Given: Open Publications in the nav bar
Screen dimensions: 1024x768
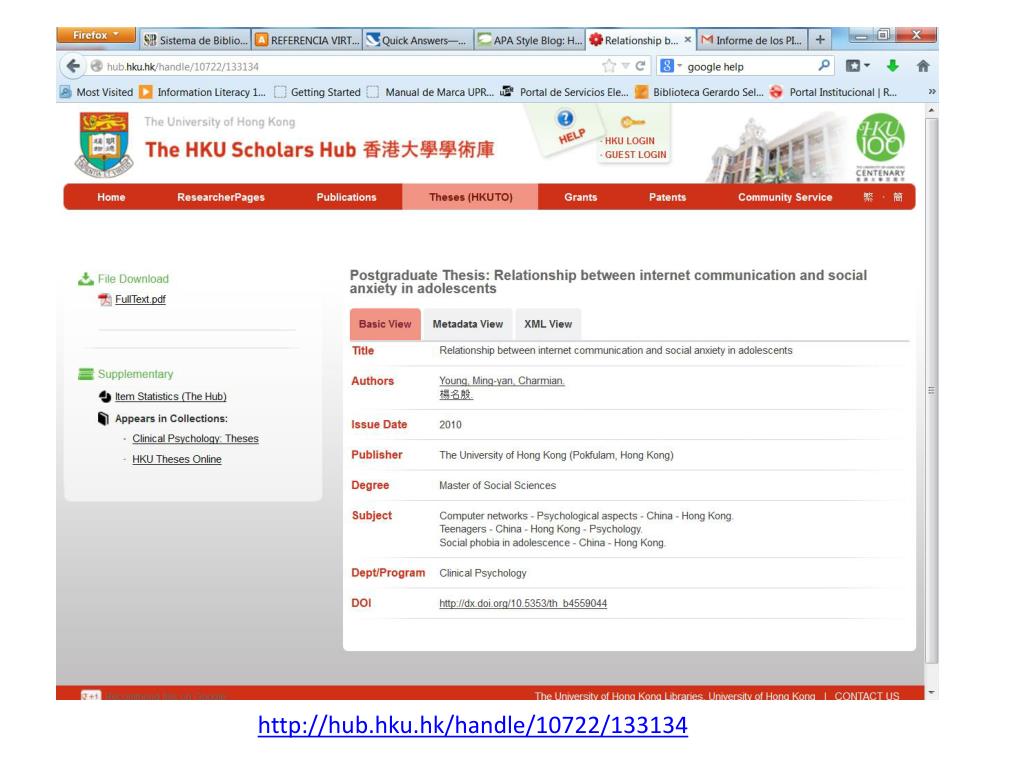Looking at the screenshot, I should point(346,197).
